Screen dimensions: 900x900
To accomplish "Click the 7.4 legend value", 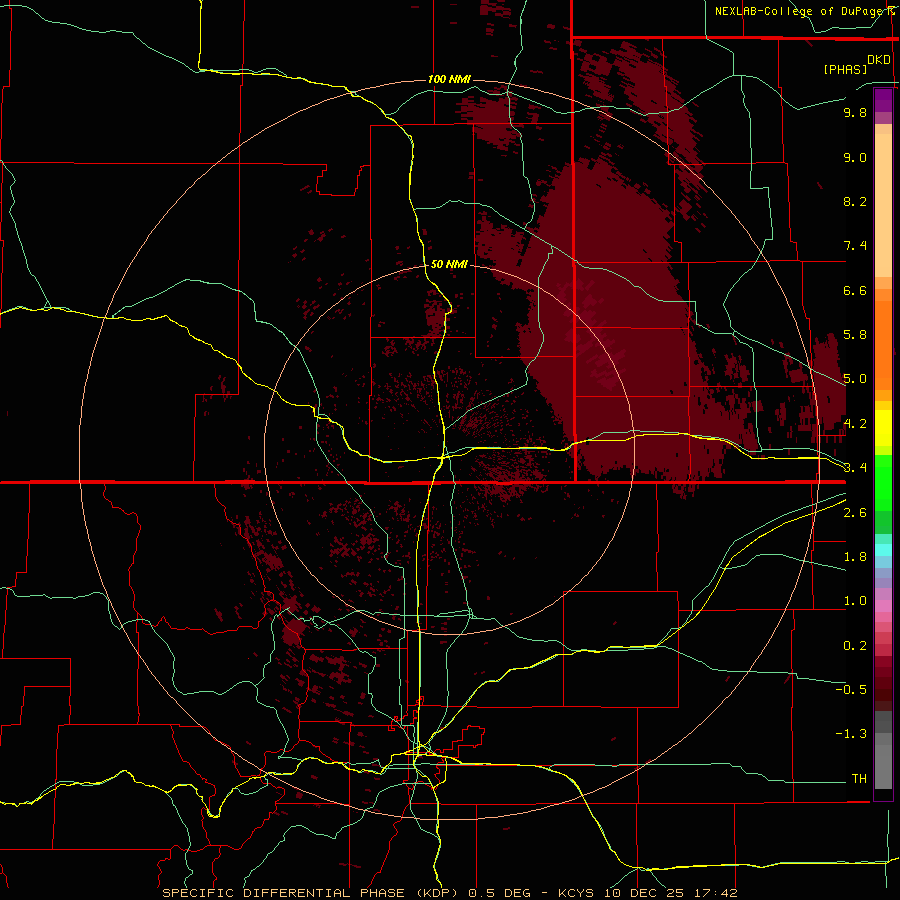I will coord(855,246).
